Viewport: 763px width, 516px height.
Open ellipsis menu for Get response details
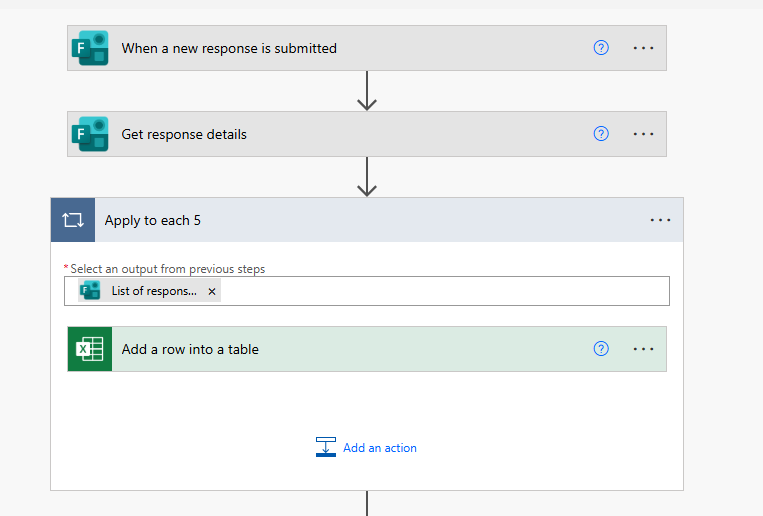tap(643, 134)
